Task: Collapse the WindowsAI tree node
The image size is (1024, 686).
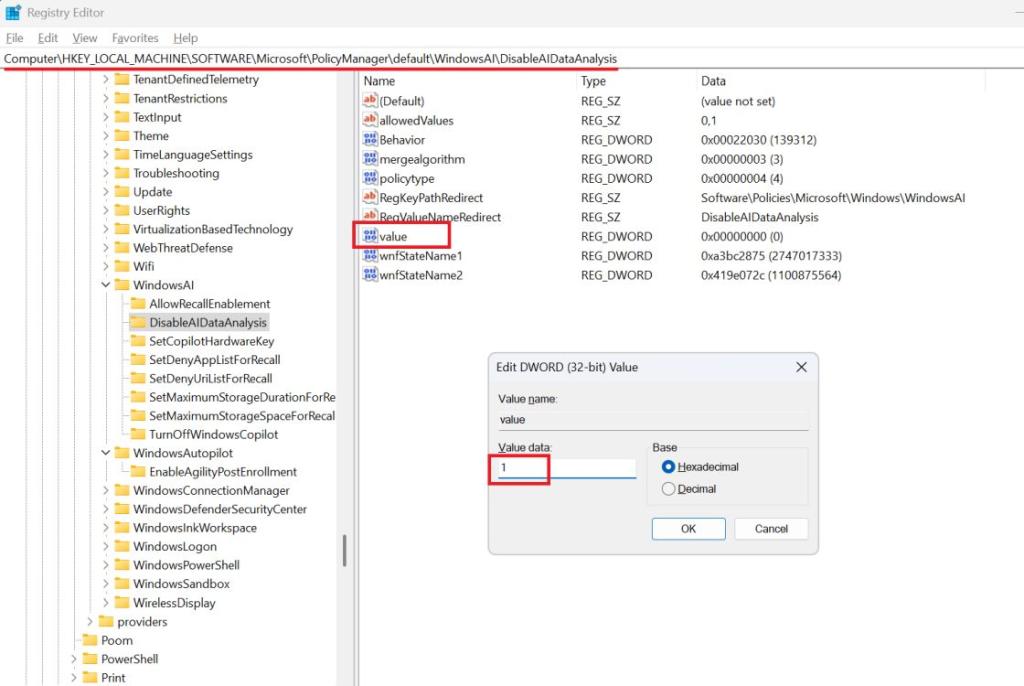Action: pos(106,284)
